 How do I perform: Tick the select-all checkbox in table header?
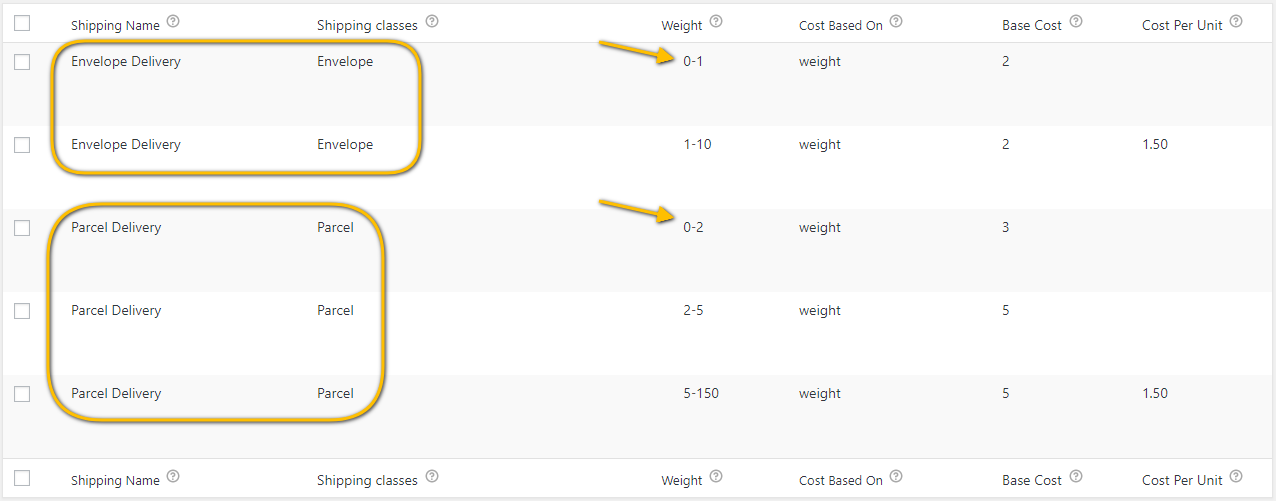click(22, 24)
